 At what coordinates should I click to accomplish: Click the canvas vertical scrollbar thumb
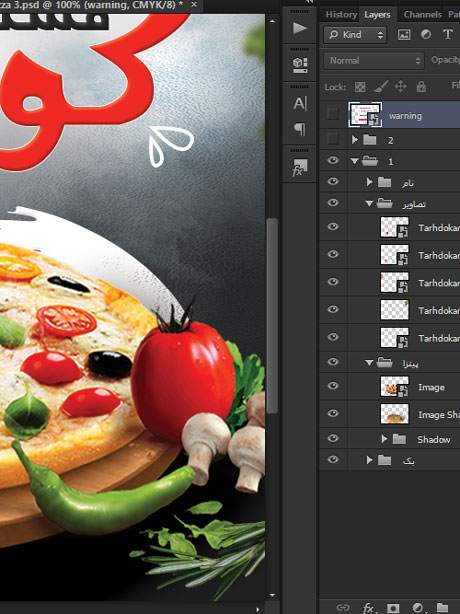click(272, 316)
